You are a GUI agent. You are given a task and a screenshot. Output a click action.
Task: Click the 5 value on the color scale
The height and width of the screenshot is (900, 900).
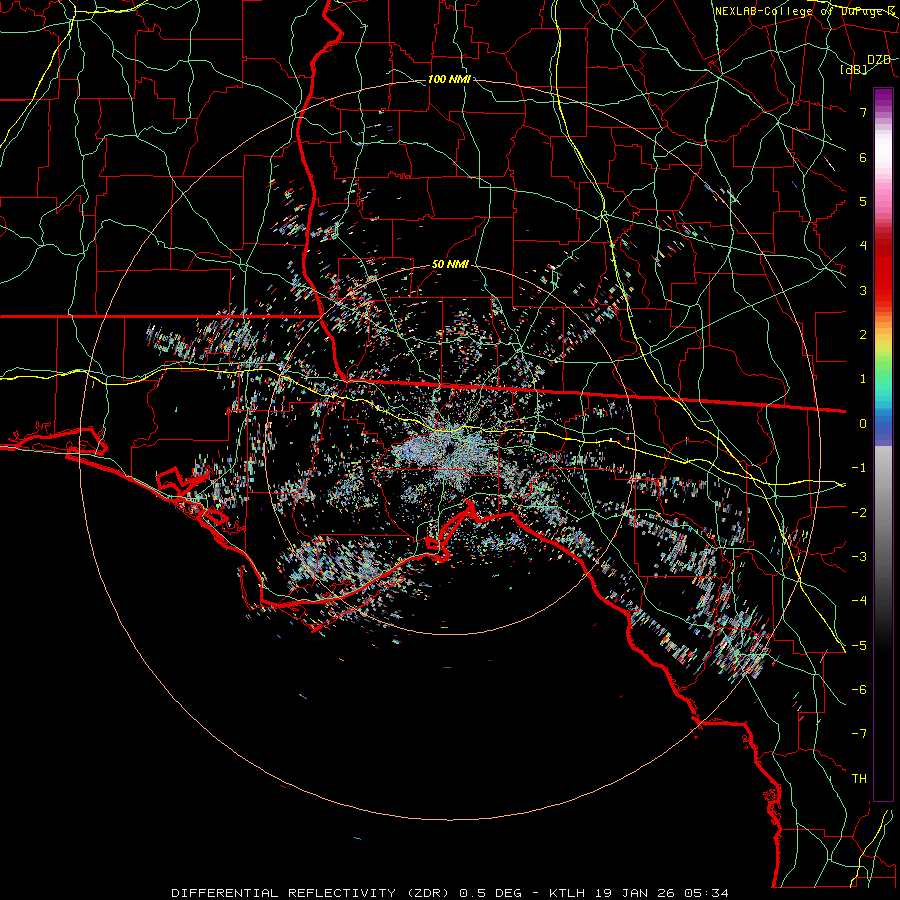(x=863, y=201)
